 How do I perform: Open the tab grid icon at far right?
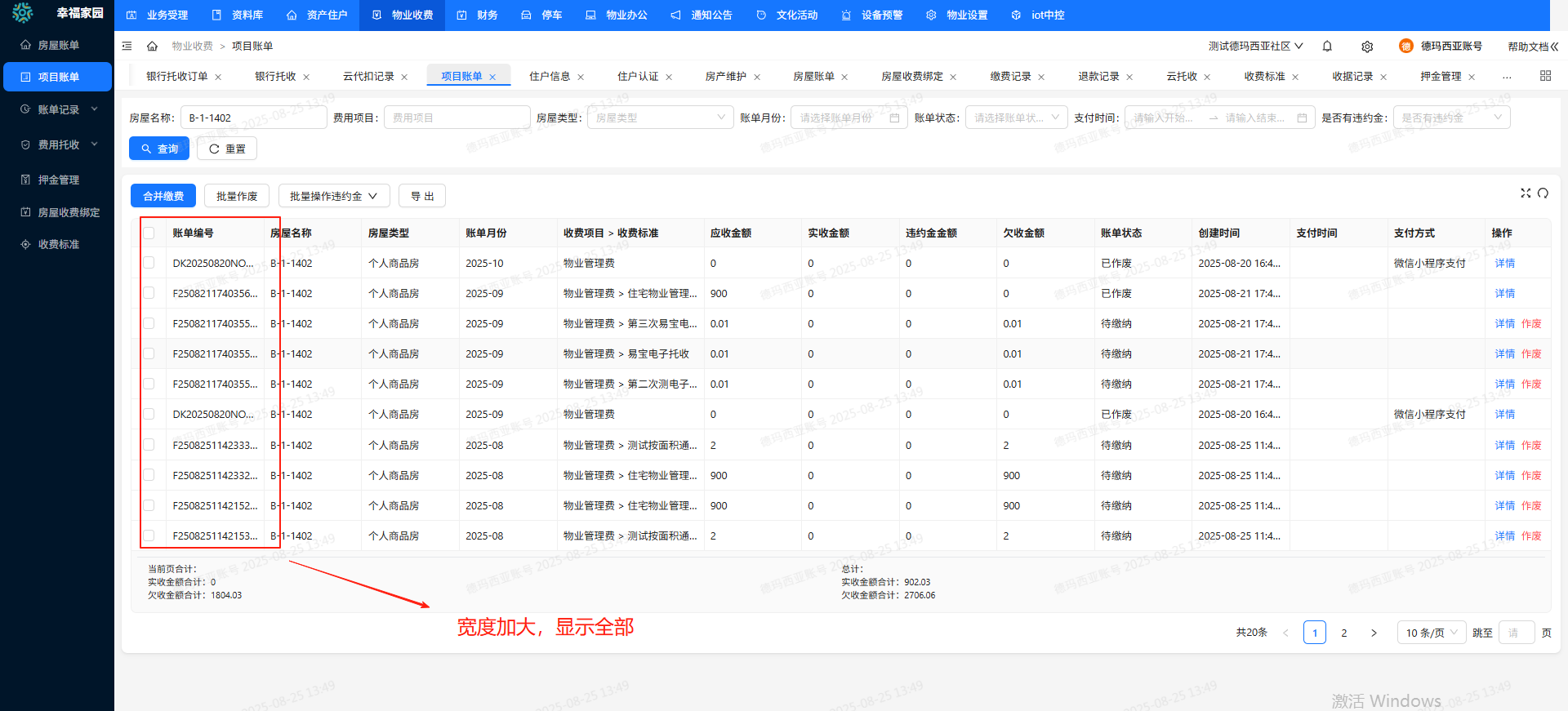1545,76
